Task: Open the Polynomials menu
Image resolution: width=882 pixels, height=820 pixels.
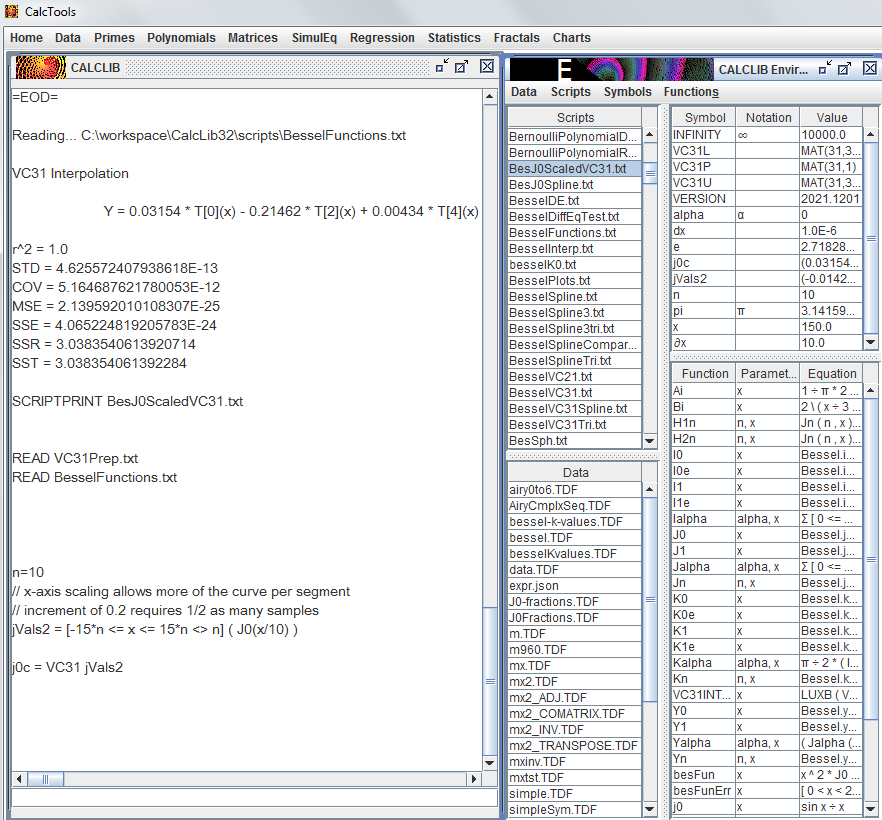Action: [x=181, y=38]
